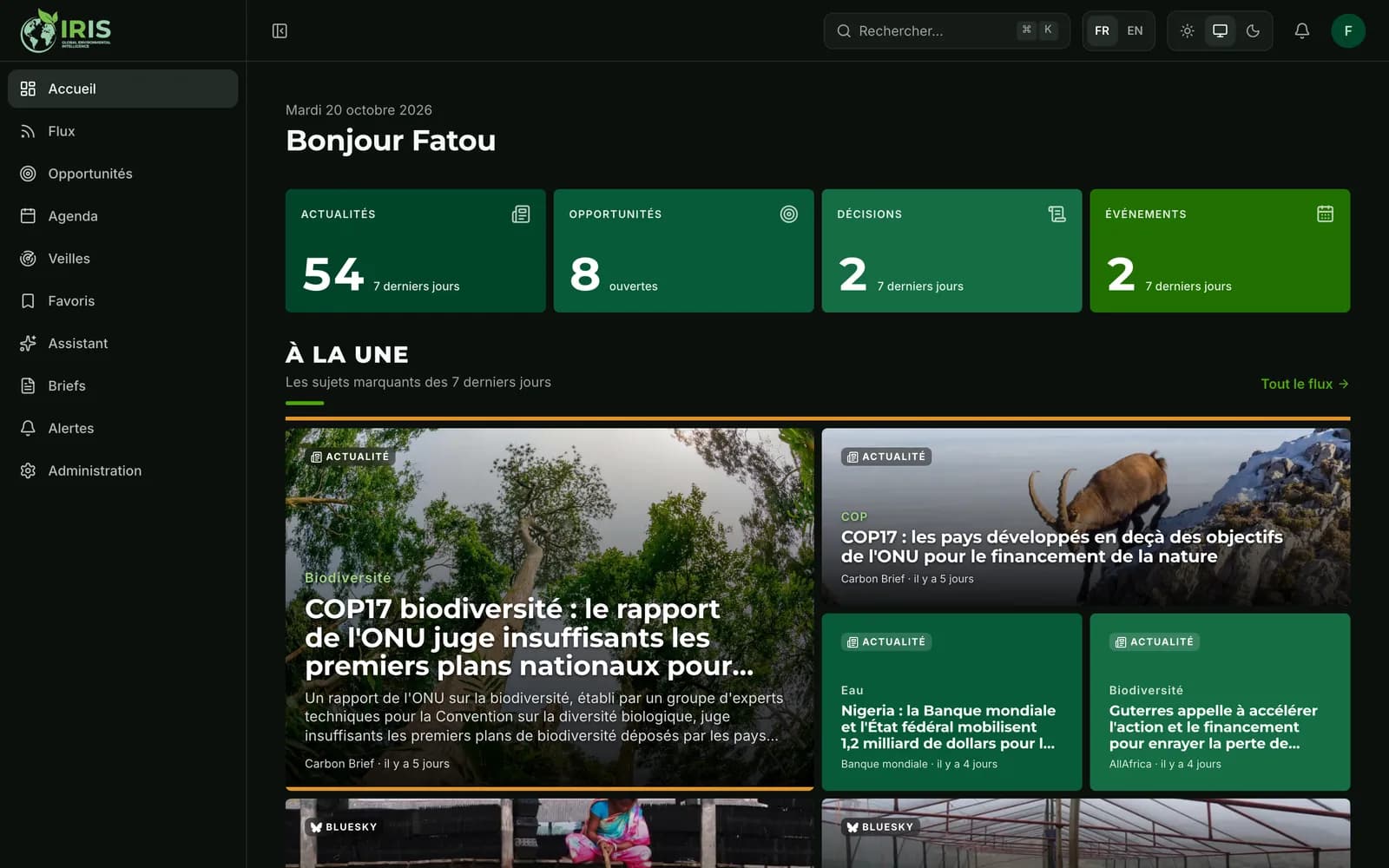Open Accueil in sidebar

pos(122,89)
